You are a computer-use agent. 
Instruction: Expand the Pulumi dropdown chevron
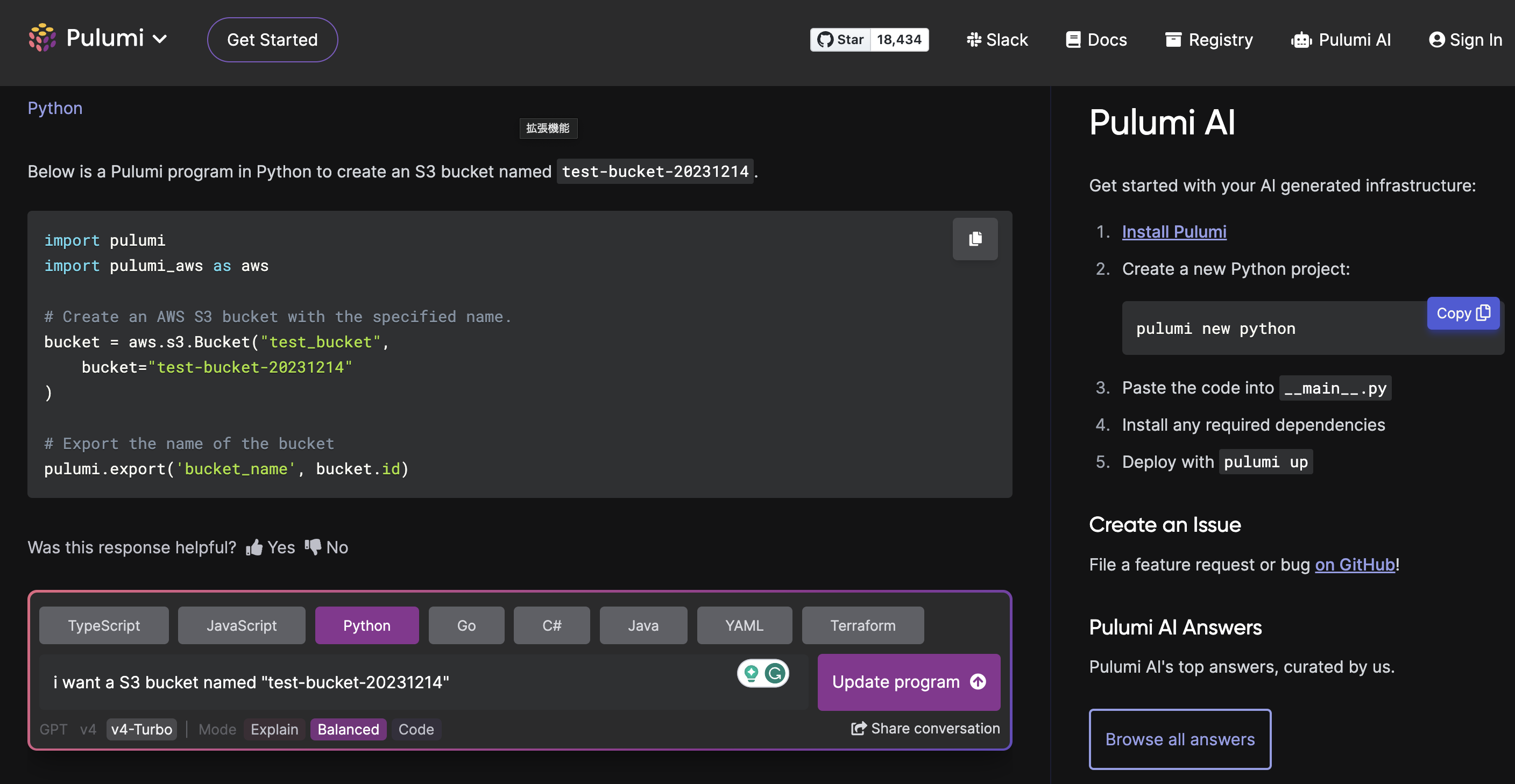(x=160, y=39)
